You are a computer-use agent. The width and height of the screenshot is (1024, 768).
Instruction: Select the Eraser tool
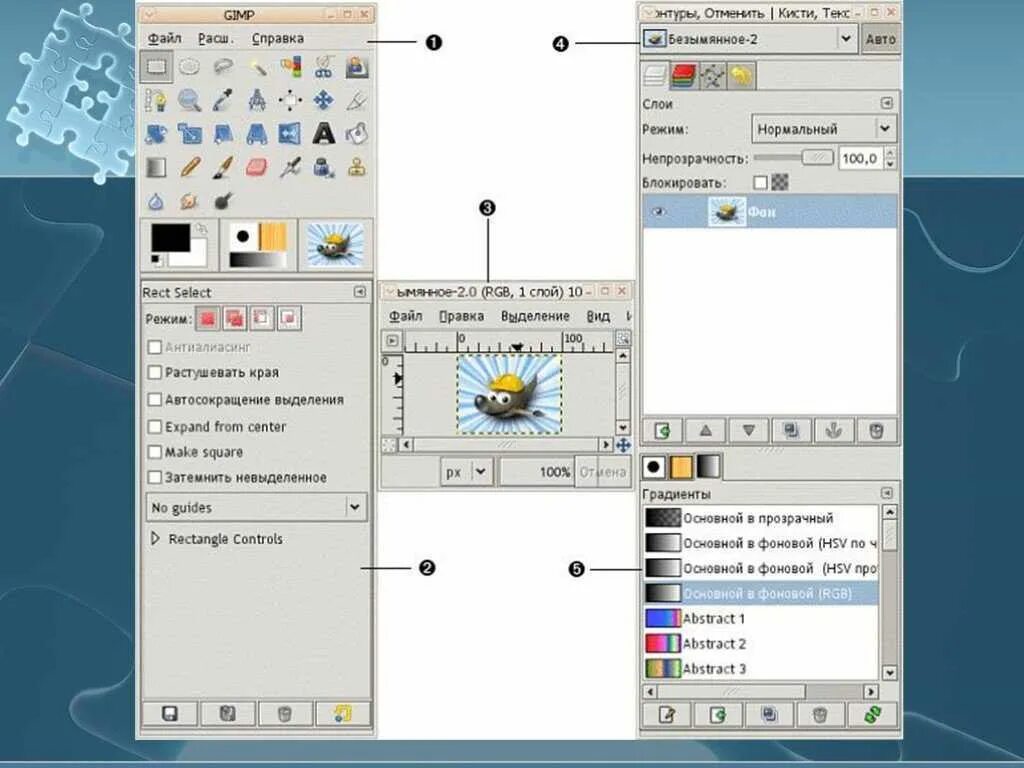[x=257, y=168]
